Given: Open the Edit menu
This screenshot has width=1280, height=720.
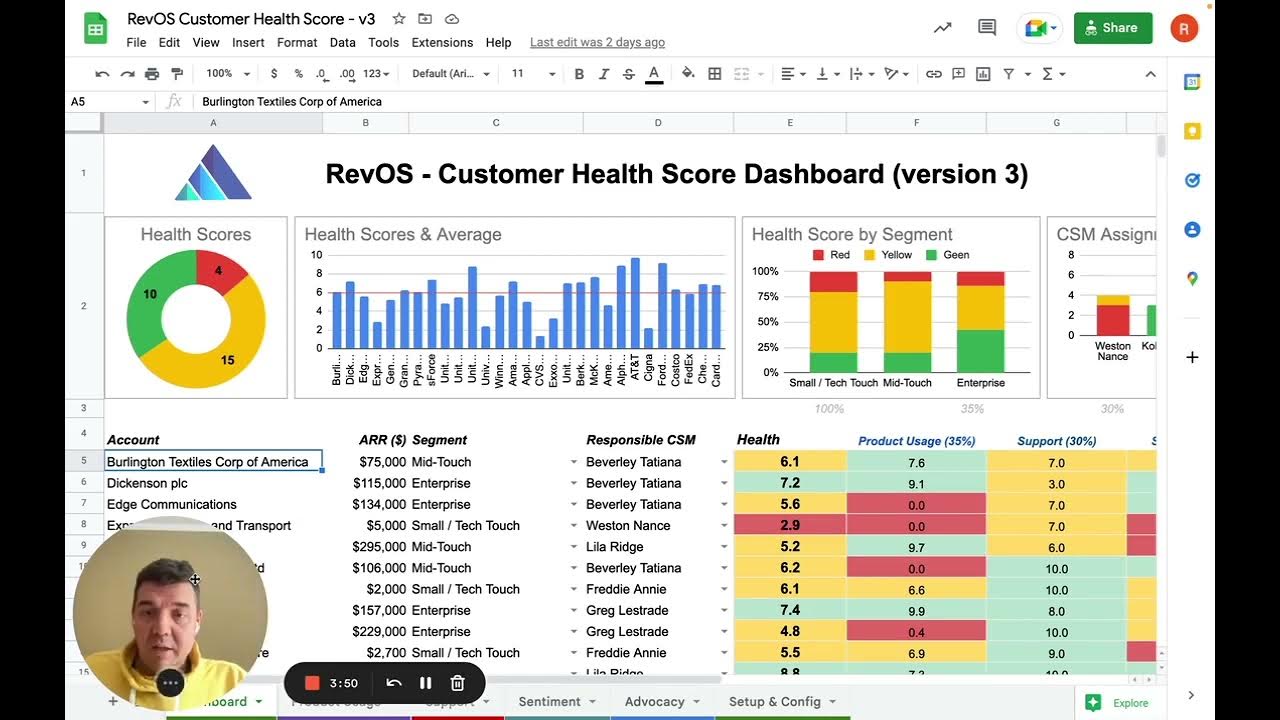Looking at the screenshot, I should point(169,42).
